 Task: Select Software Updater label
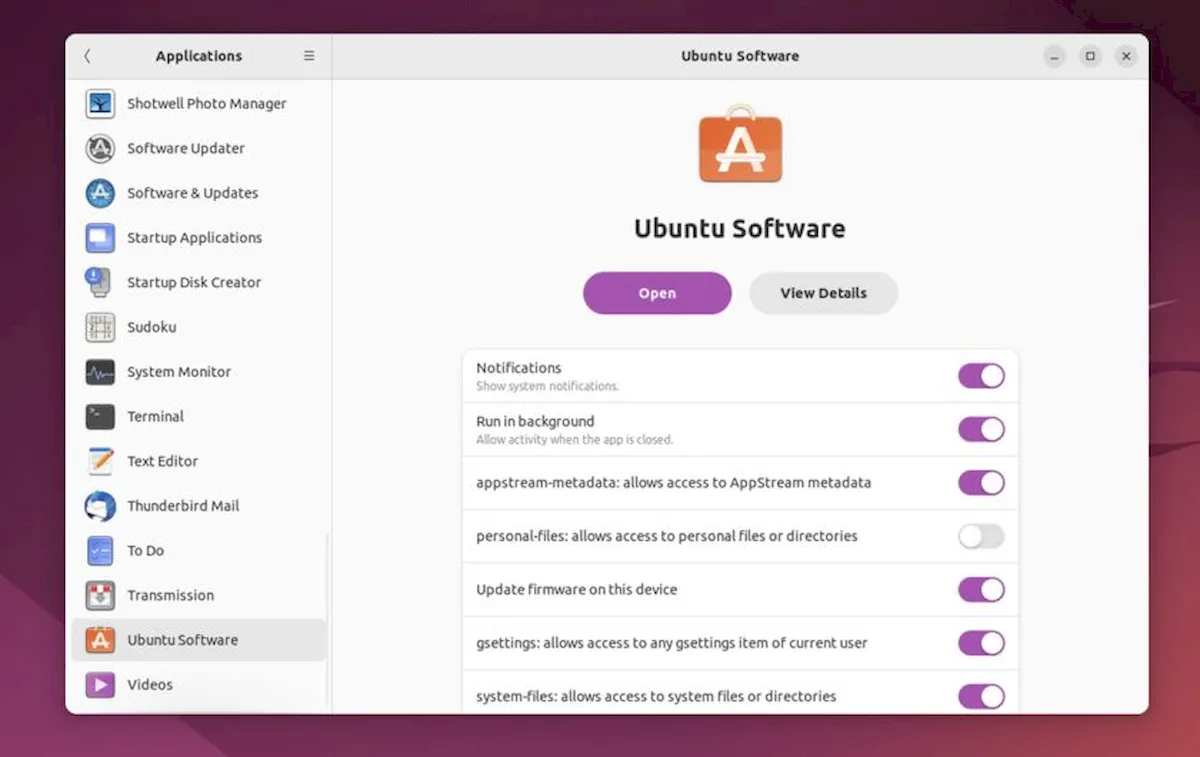point(186,148)
